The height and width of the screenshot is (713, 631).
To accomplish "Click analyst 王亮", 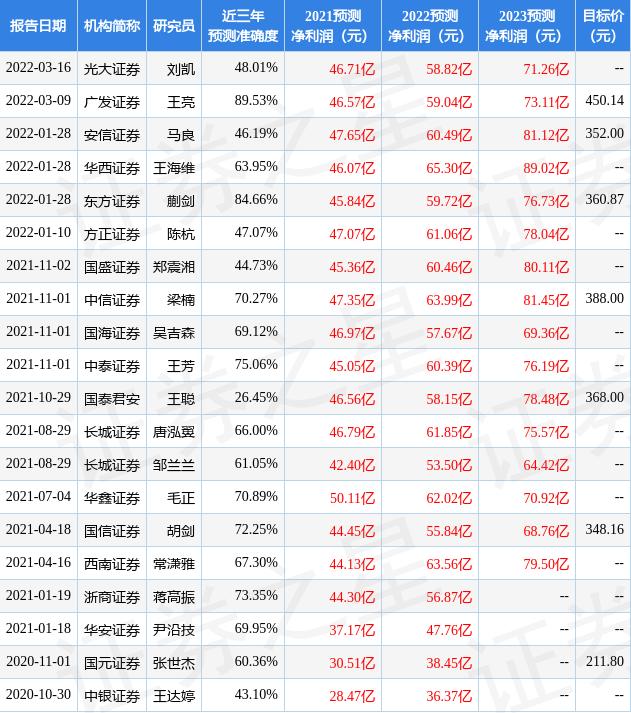I will pyautogui.click(x=181, y=102).
